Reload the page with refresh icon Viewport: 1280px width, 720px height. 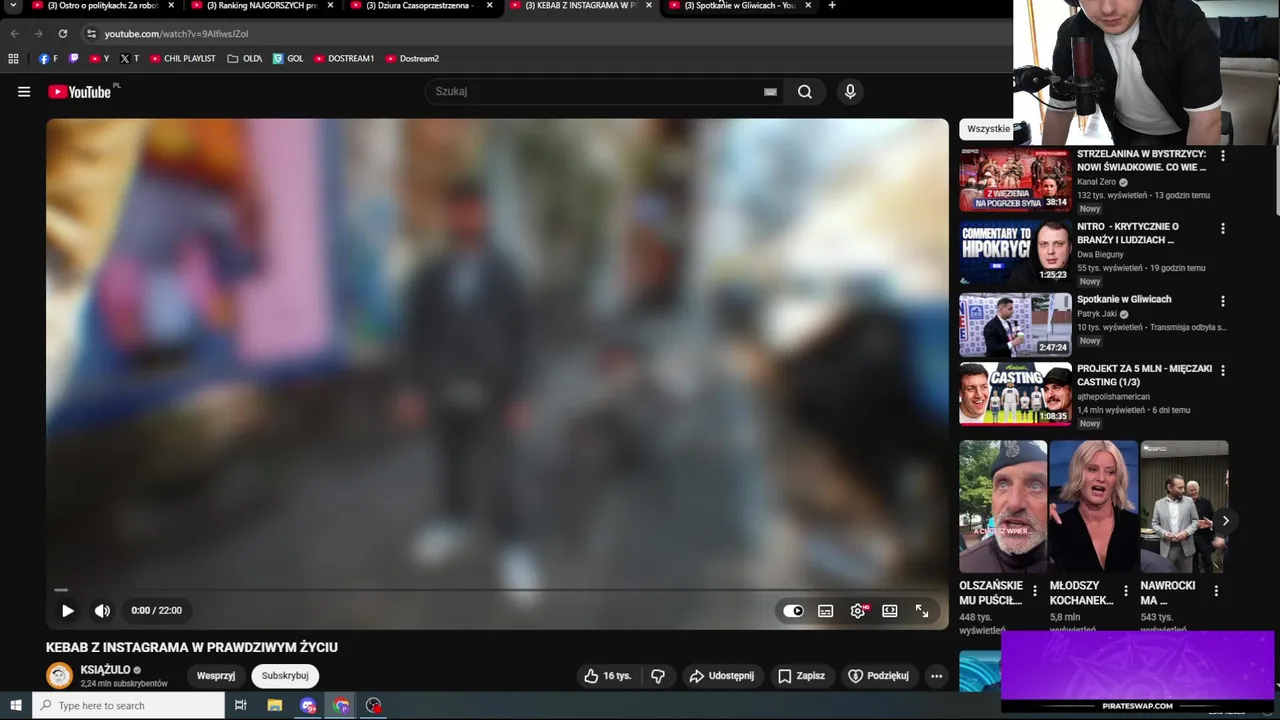tap(62, 34)
